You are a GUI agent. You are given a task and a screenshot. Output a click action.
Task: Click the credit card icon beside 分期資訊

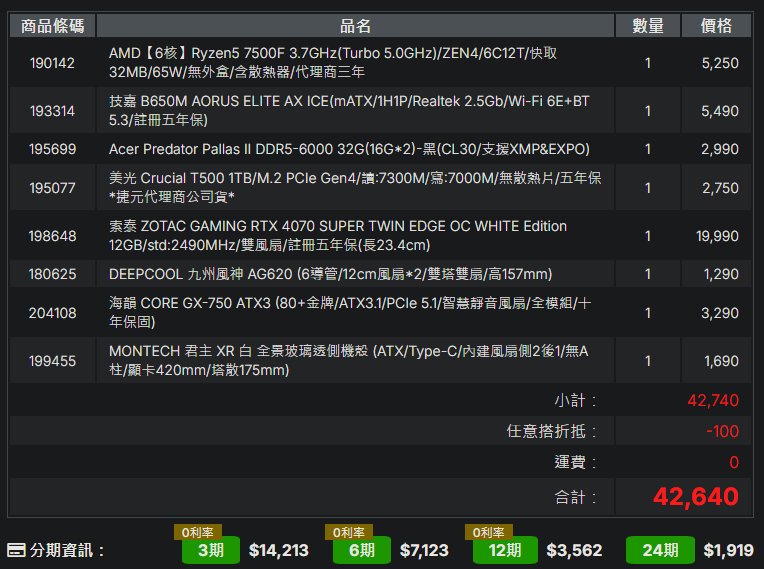[16, 550]
